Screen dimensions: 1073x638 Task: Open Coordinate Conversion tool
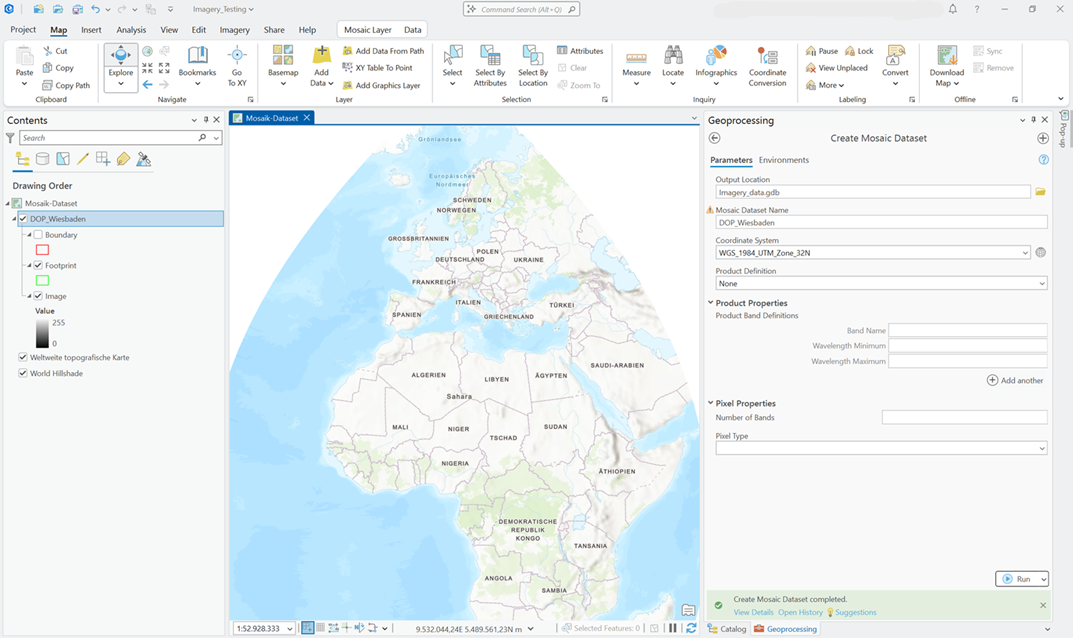click(x=767, y=66)
